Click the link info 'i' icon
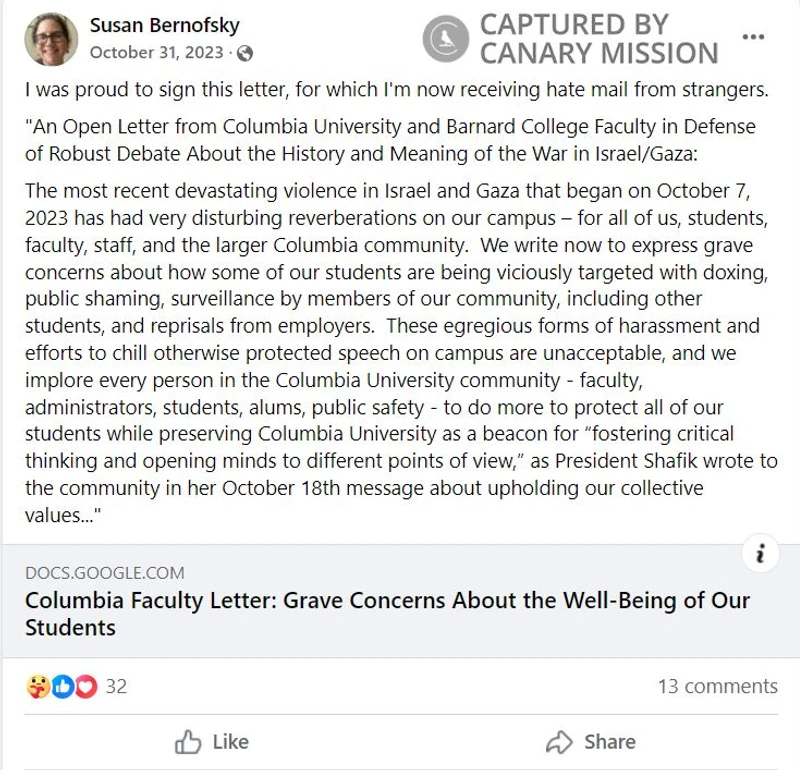This screenshot has width=800, height=770. pyautogui.click(x=760, y=553)
